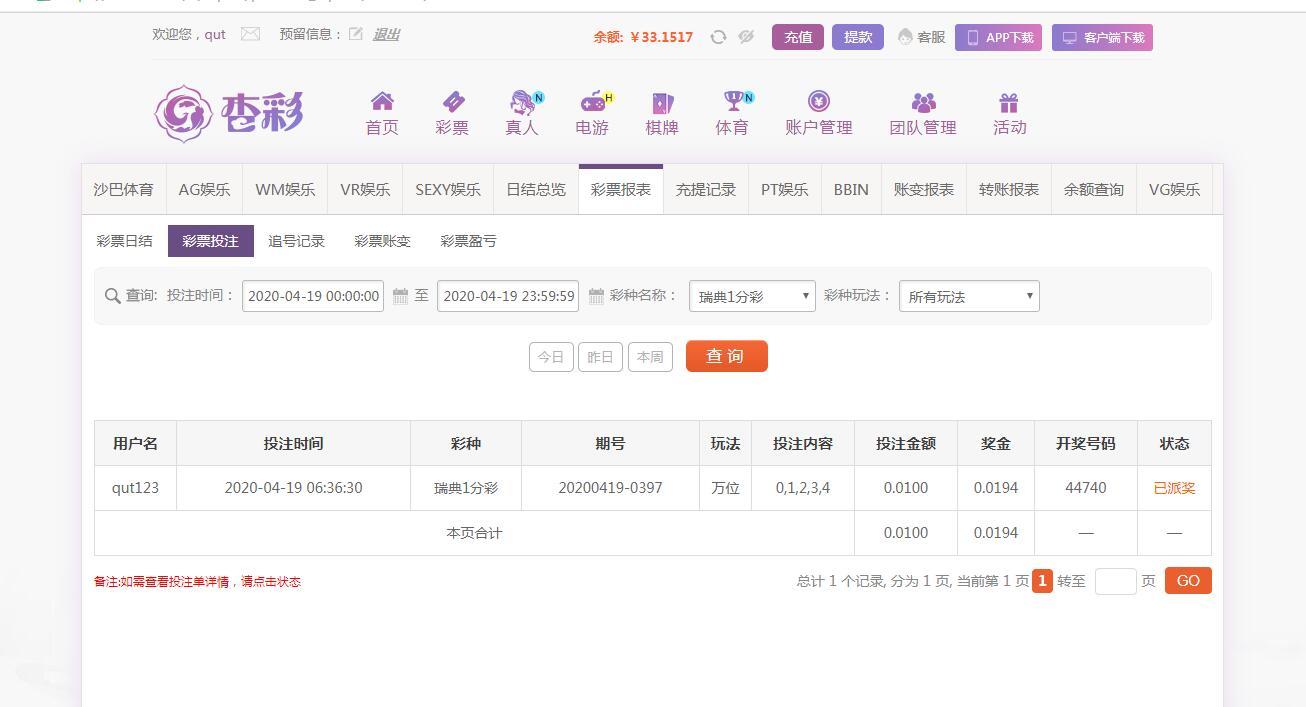Open the 活动 gift icon
This screenshot has height=707, width=1306.
(x=1008, y=102)
